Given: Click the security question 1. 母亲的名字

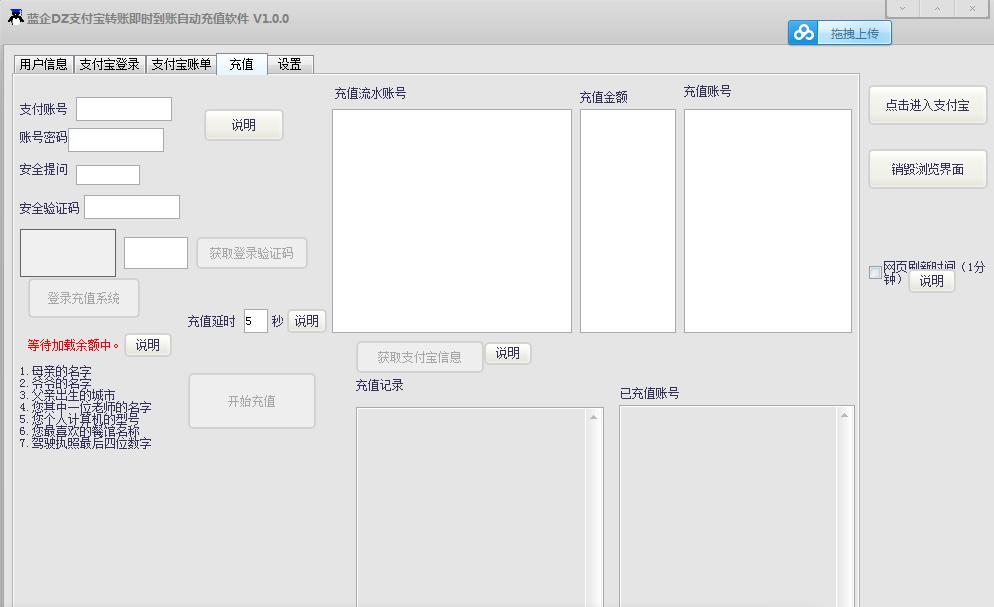Looking at the screenshot, I should 55,371.
